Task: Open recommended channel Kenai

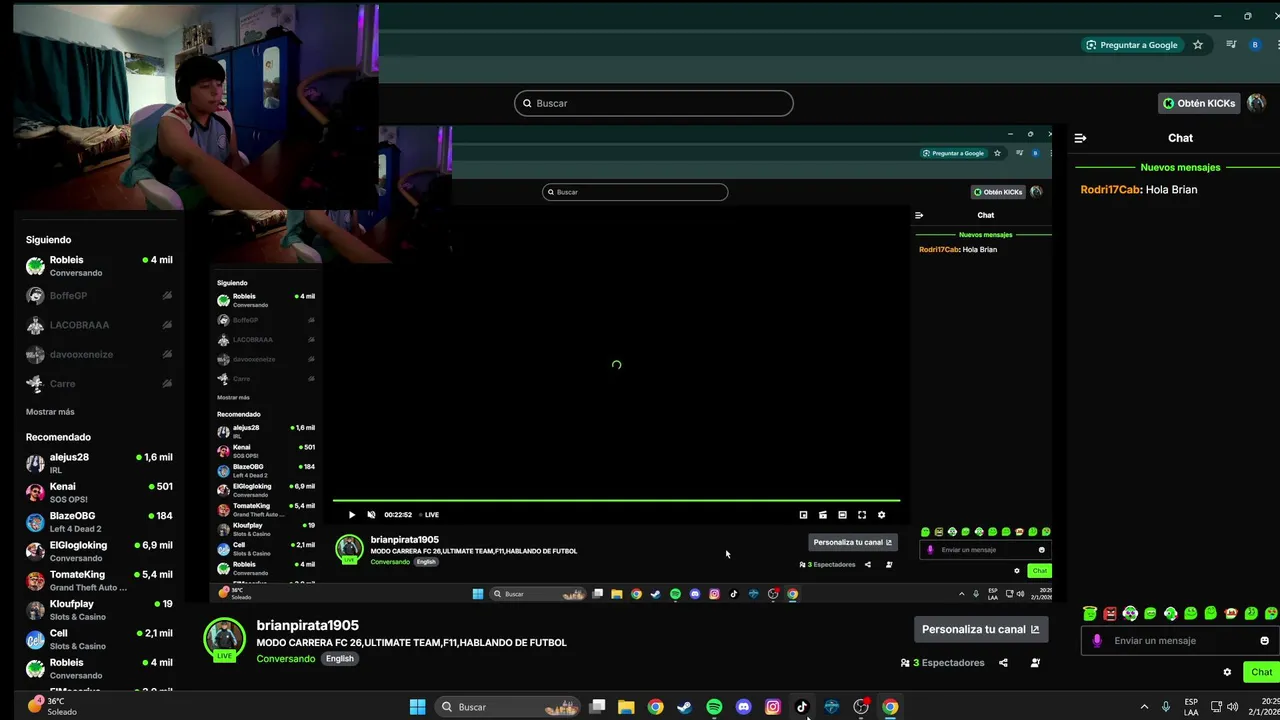Action: click(99, 492)
